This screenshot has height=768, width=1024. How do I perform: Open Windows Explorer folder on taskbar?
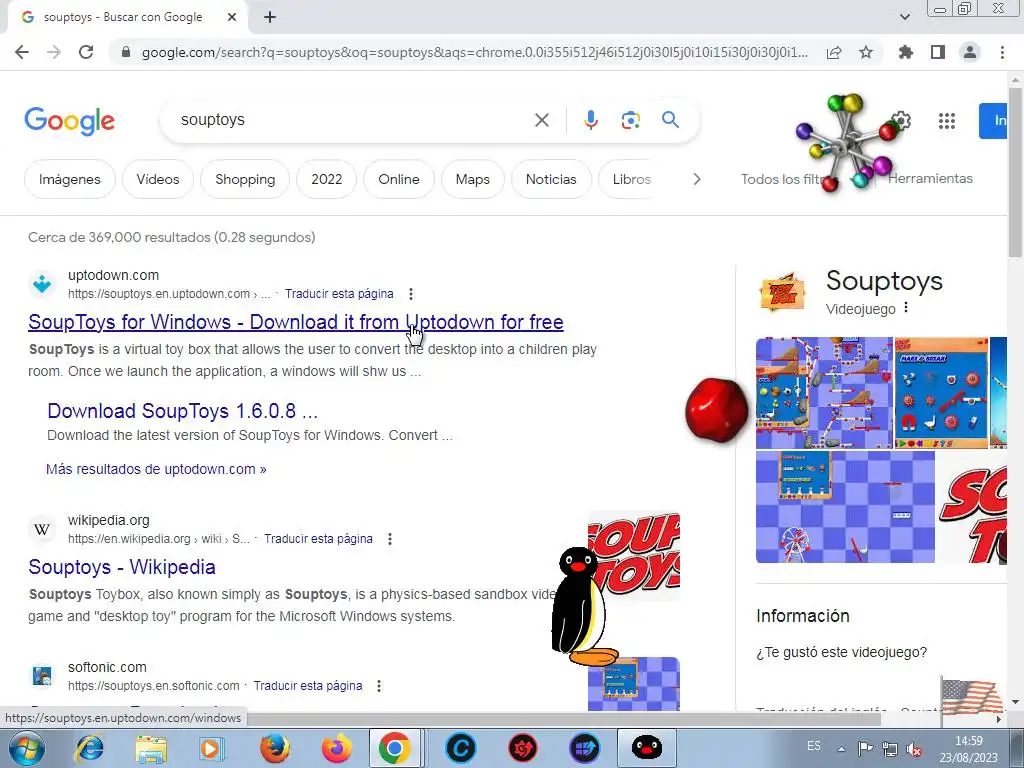[x=152, y=748]
